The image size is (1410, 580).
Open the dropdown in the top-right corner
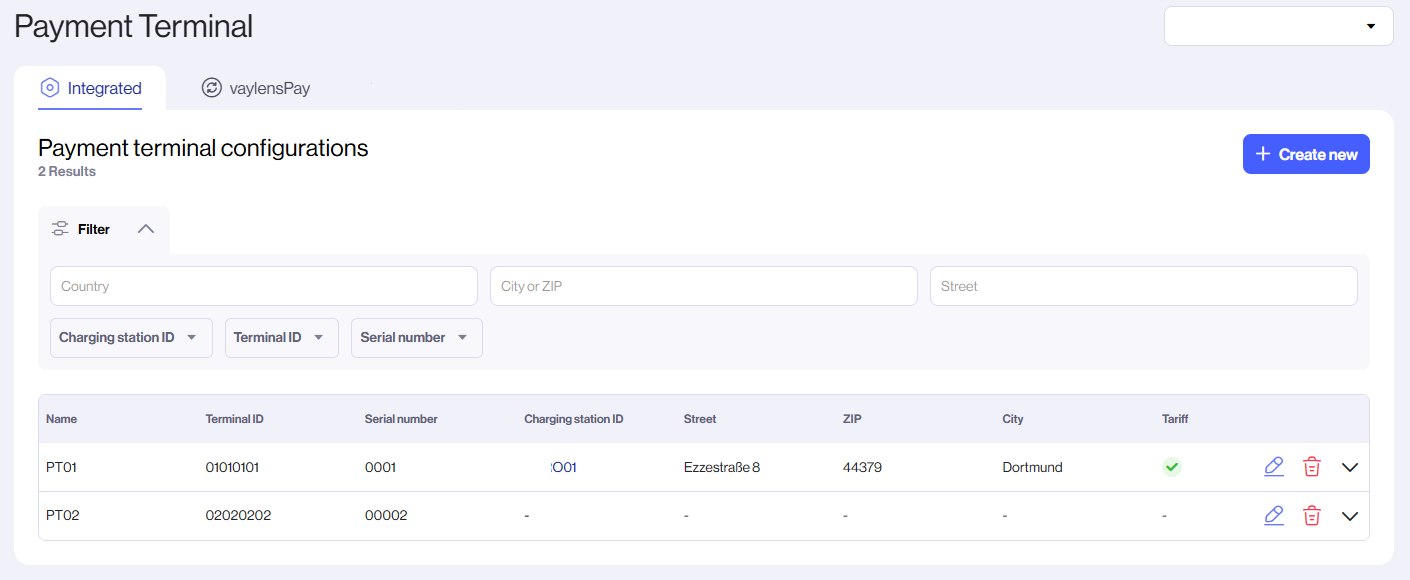tap(1371, 26)
